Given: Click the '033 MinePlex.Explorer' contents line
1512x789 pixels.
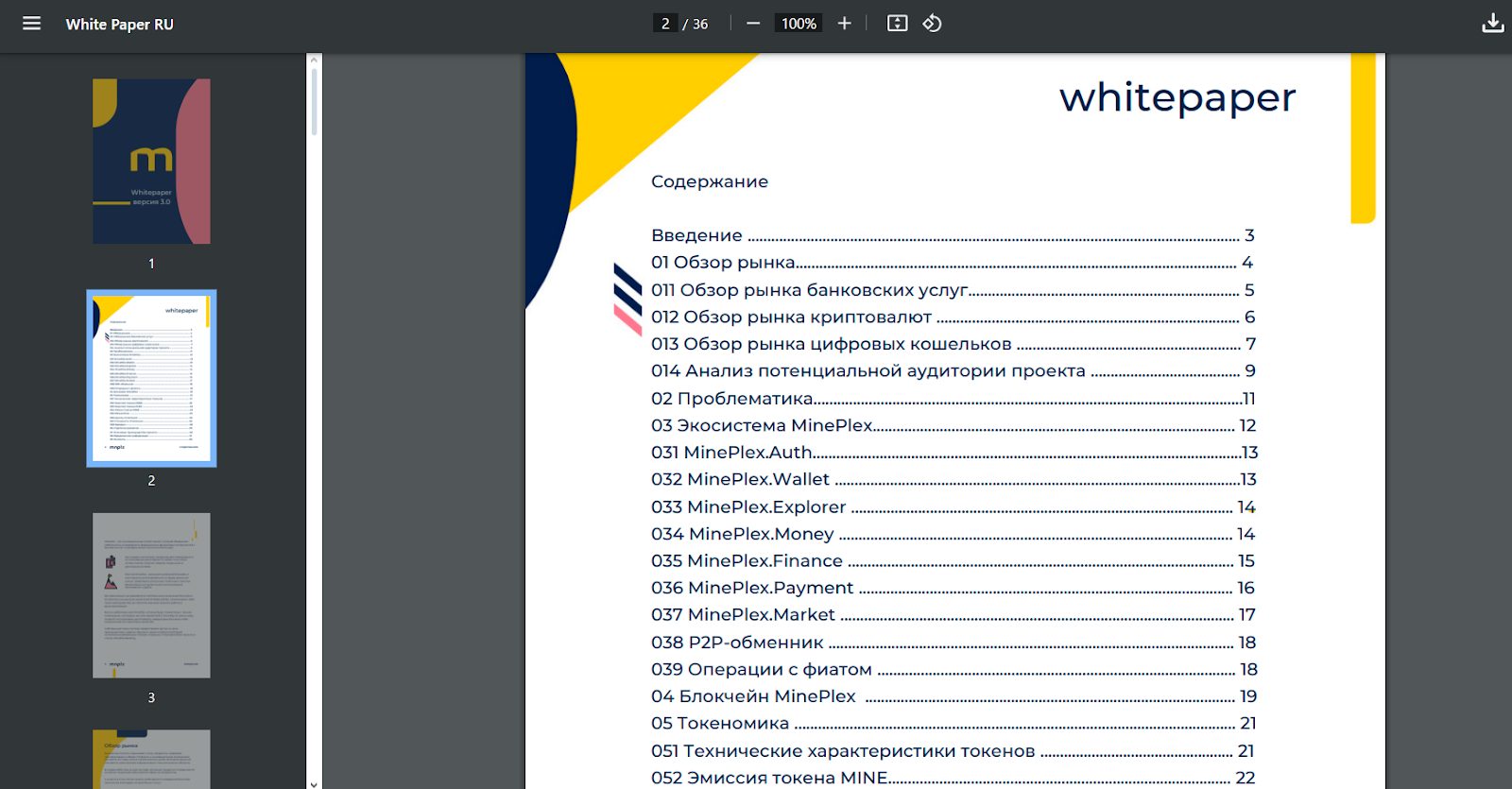Looking at the screenshot, I should pyautogui.click(x=953, y=507).
